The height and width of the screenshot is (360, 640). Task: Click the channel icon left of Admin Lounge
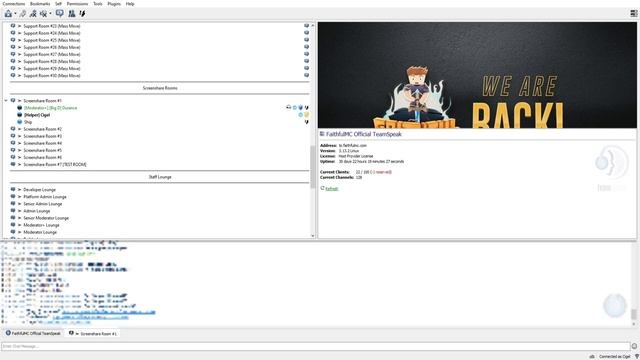coord(13,211)
